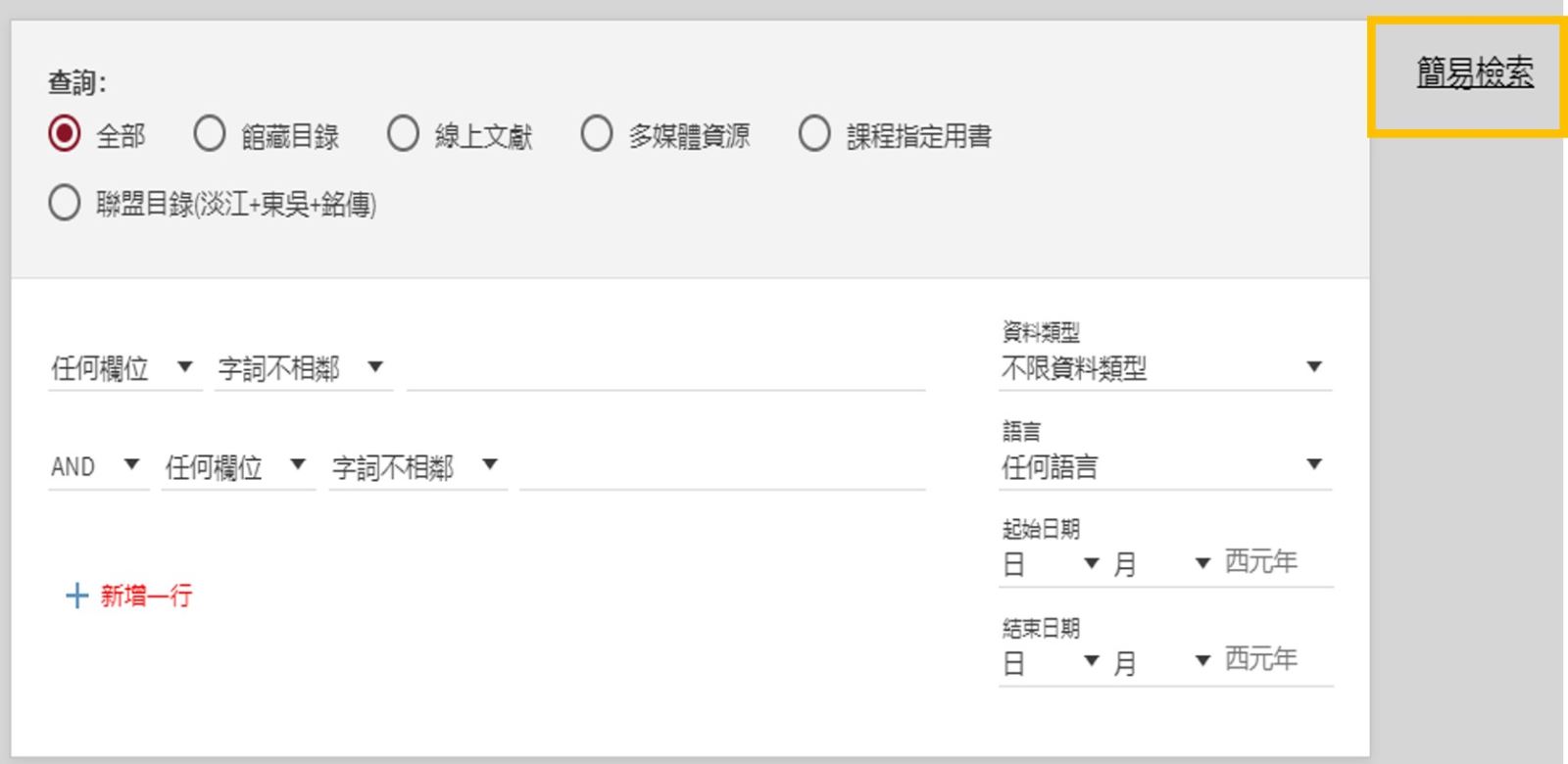Image resolution: width=1568 pixels, height=764 pixels.
Task: Click the 起始日期 西元年 year field
Action: [1276, 562]
